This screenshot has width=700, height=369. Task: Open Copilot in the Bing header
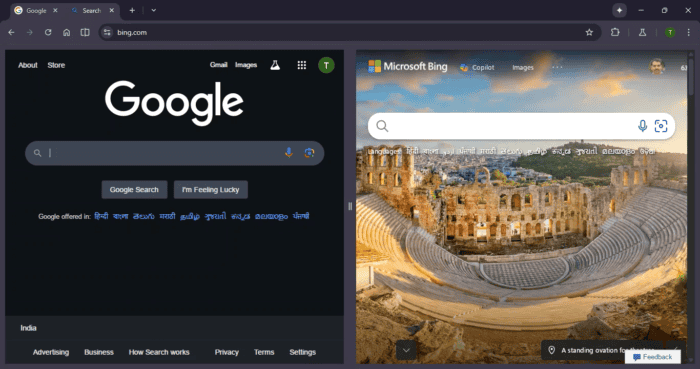tap(477, 67)
